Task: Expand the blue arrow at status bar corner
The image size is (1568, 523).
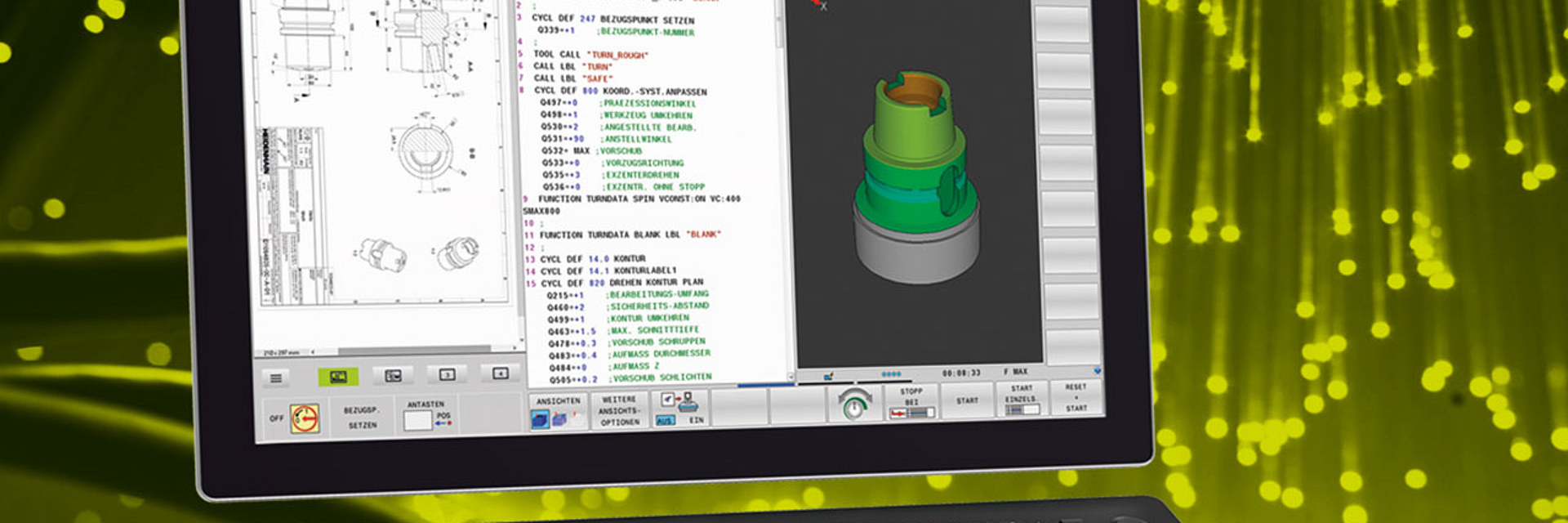Action: click(1097, 371)
